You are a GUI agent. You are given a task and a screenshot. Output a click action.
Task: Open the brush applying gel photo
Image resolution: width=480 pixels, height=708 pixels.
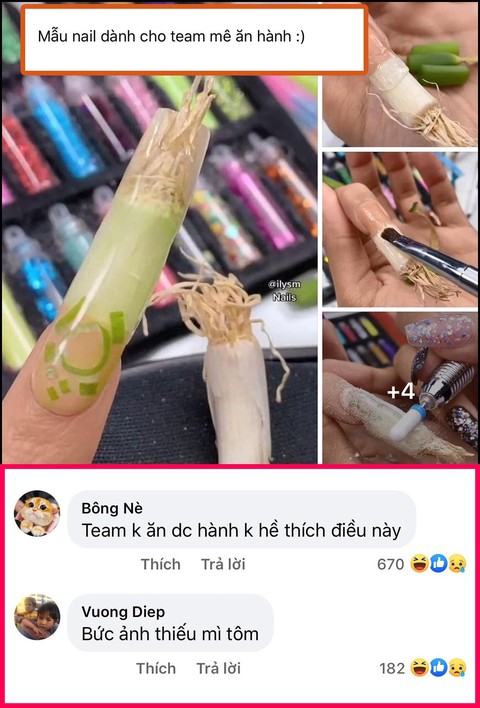[x=400, y=229]
